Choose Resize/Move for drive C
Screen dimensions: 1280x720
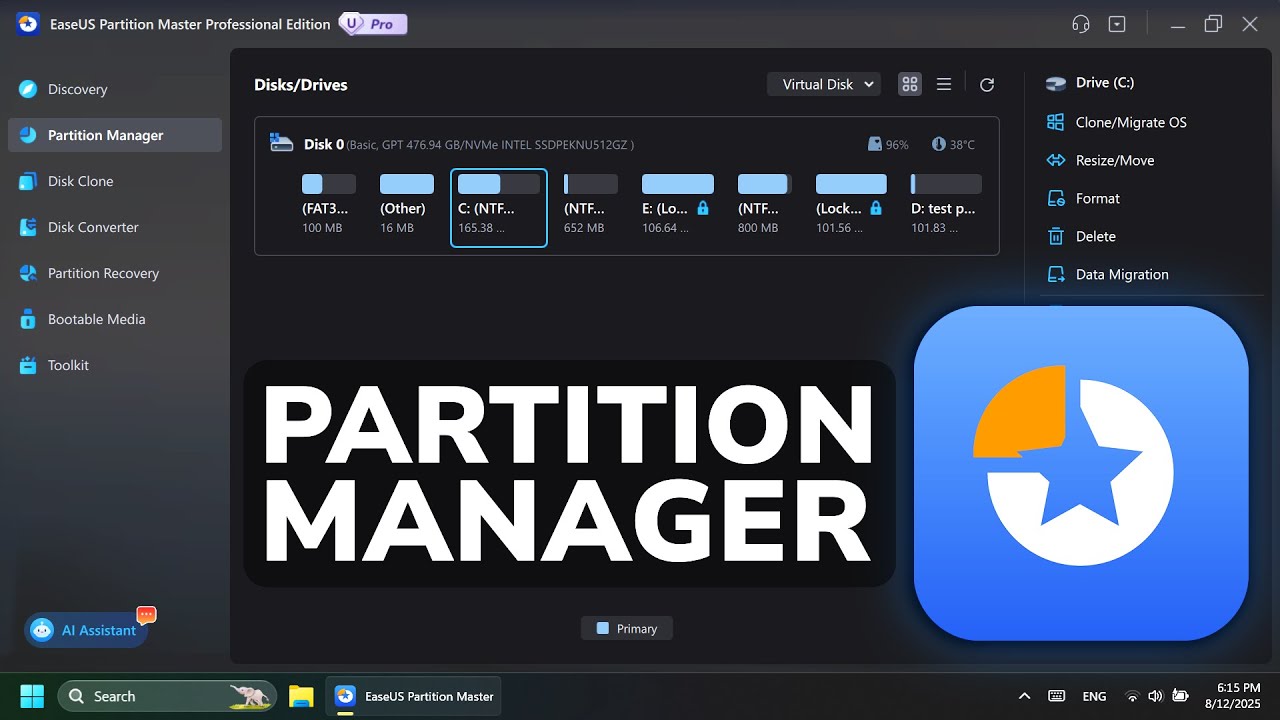pyautogui.click(x=1100, y=160)
